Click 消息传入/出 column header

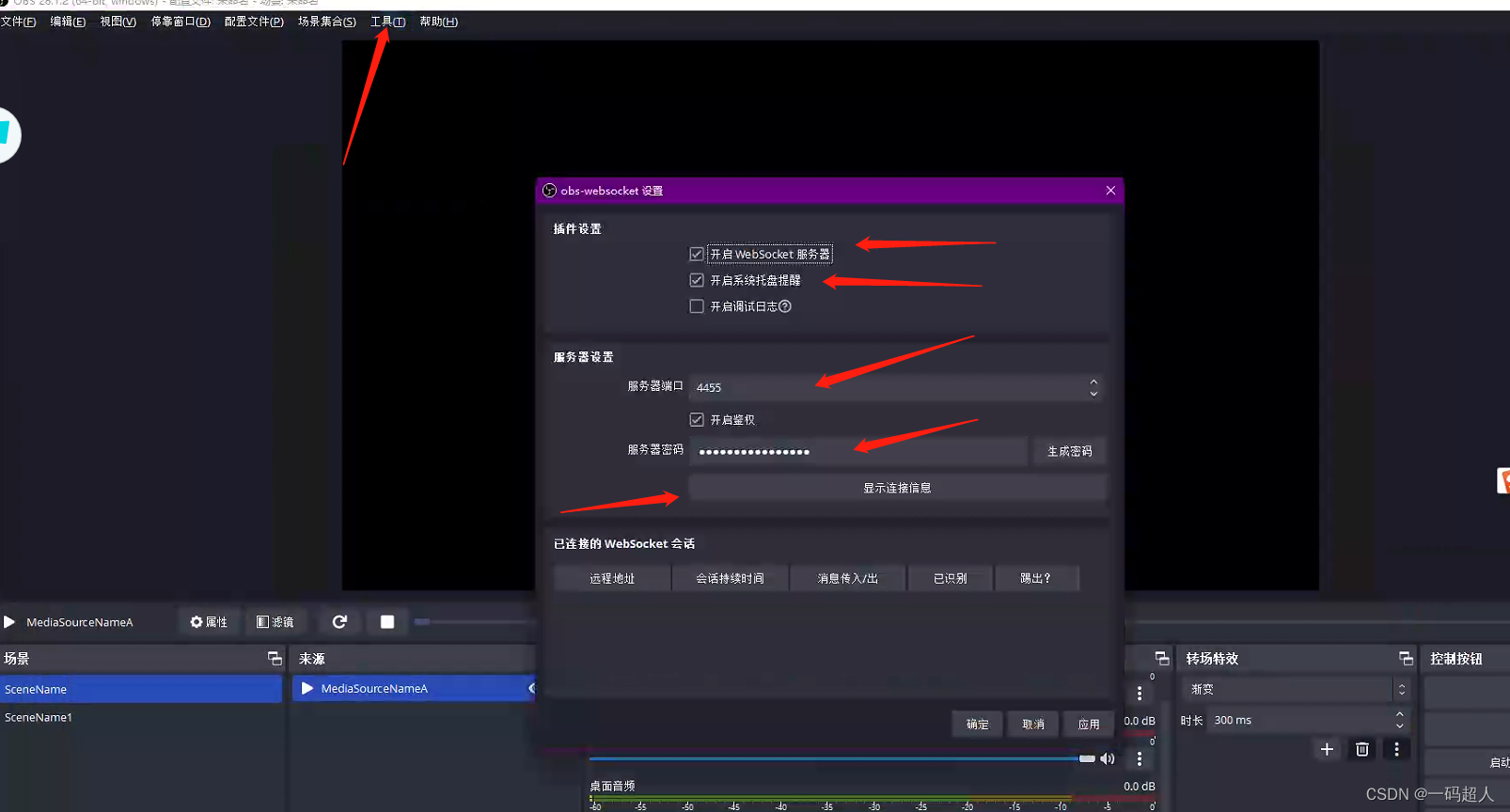[847, 578]
